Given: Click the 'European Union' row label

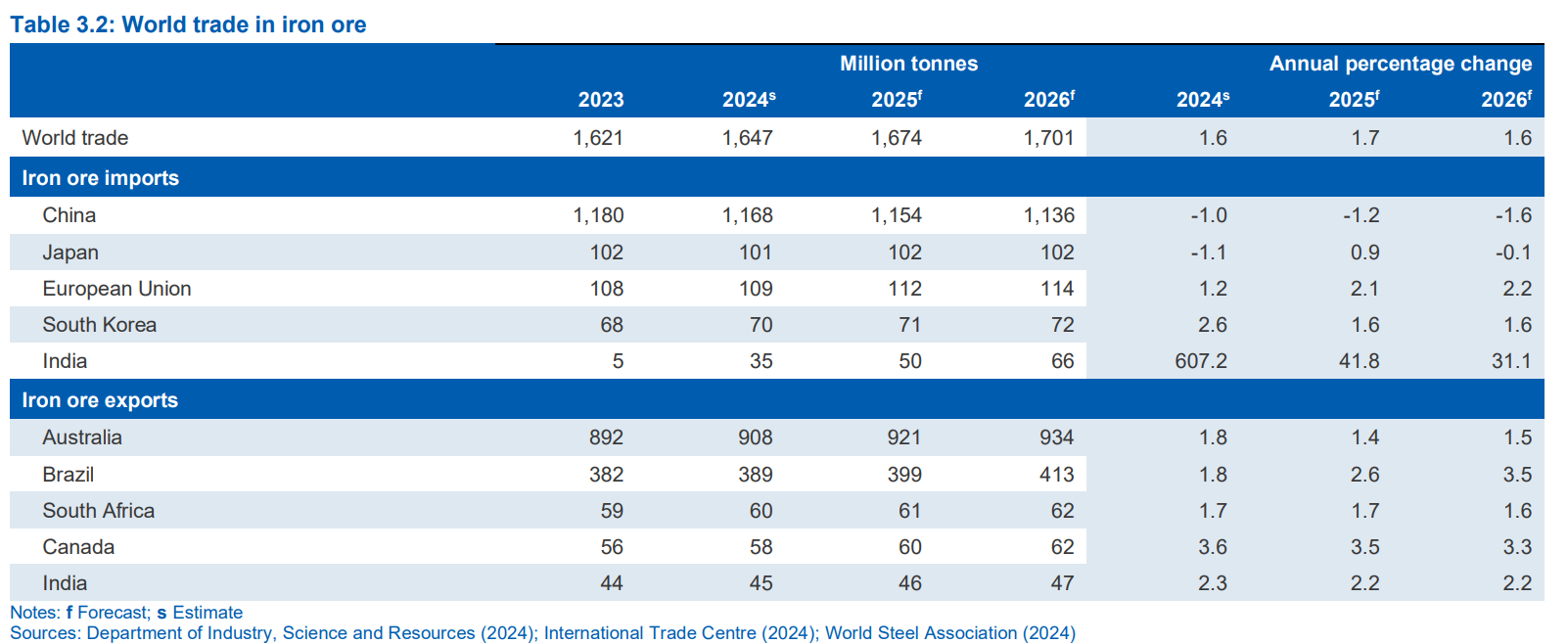Looking at the screenshot, I should pyautogui.click(x=117, y=289).
